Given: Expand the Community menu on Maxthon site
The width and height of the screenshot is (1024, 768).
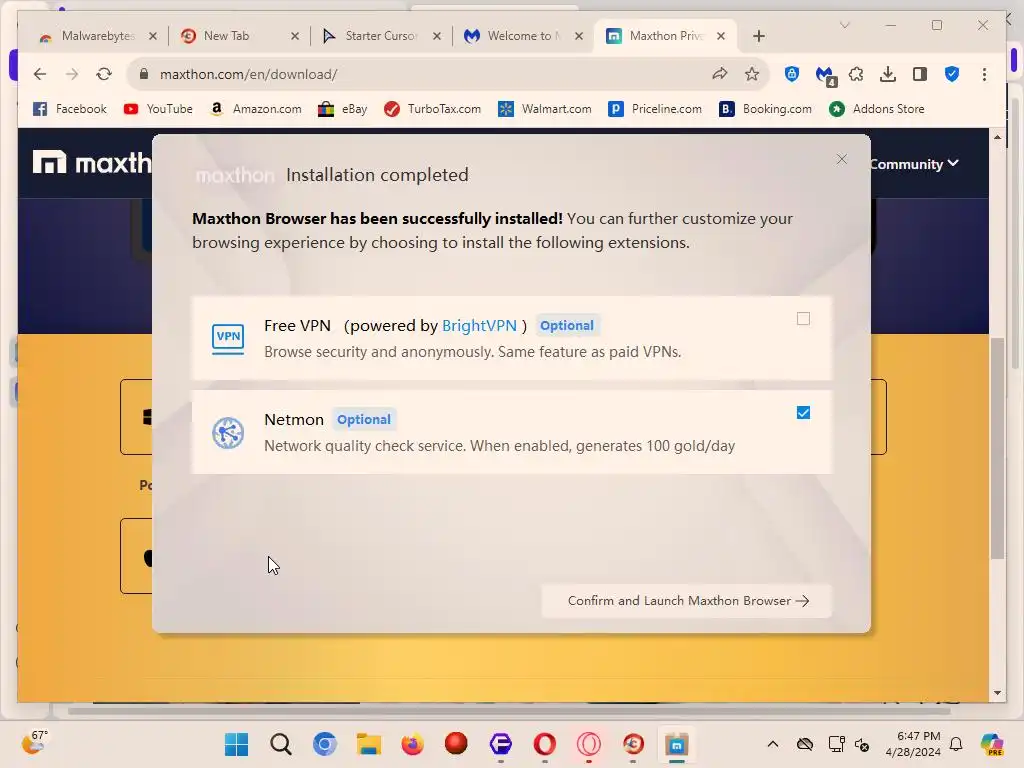Looking at the screenshot, I should (x=914, y=164).
